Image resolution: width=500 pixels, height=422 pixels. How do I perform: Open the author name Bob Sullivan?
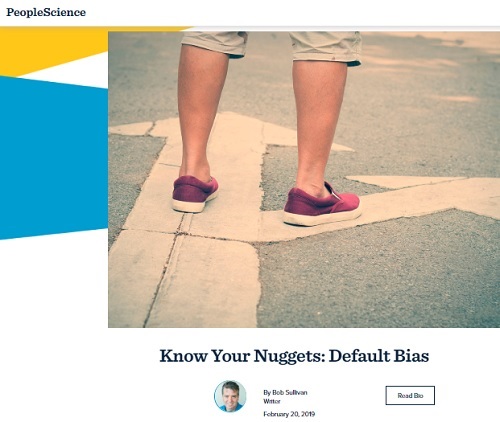(x=290, y=392)
